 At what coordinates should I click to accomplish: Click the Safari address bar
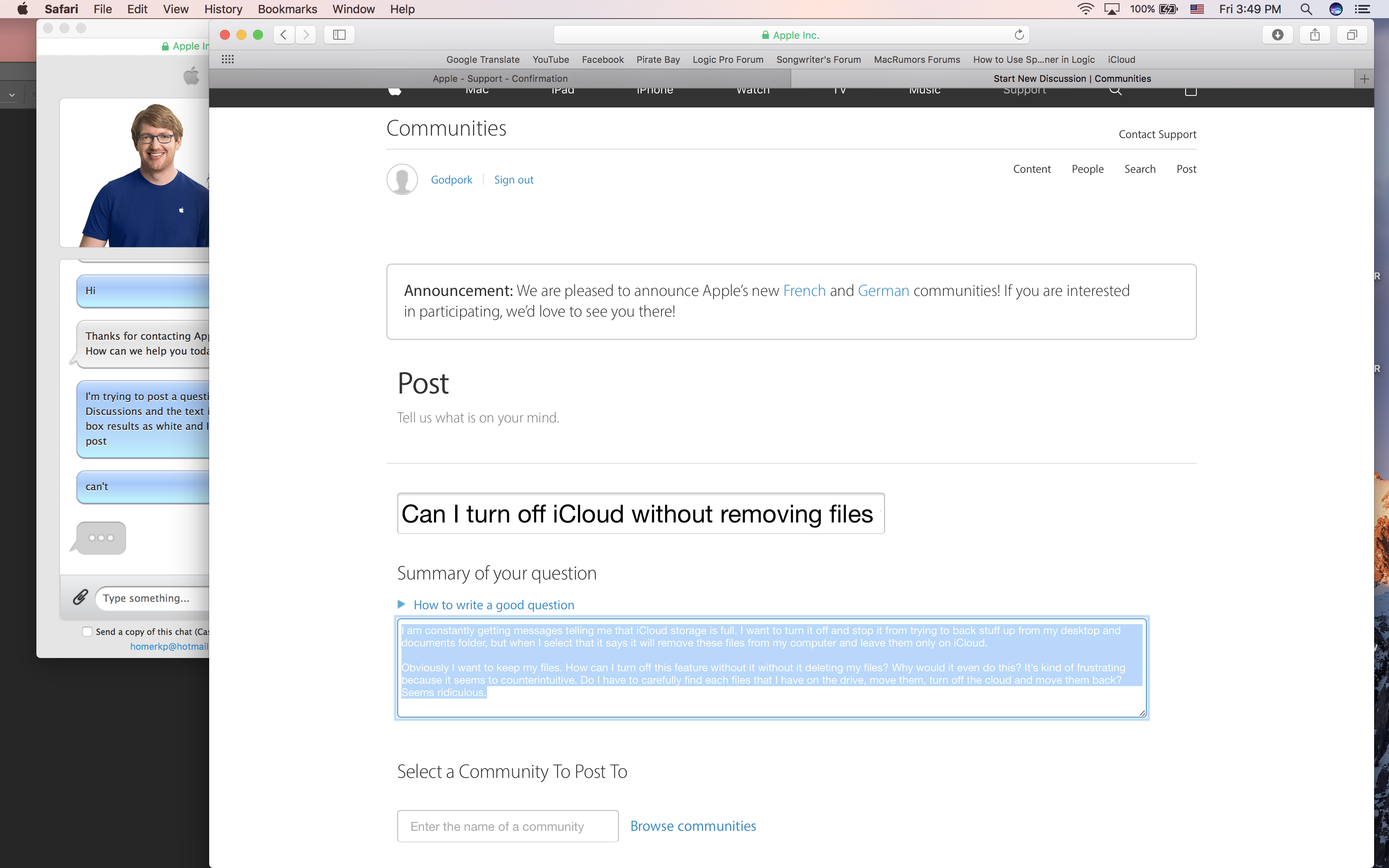791,35
